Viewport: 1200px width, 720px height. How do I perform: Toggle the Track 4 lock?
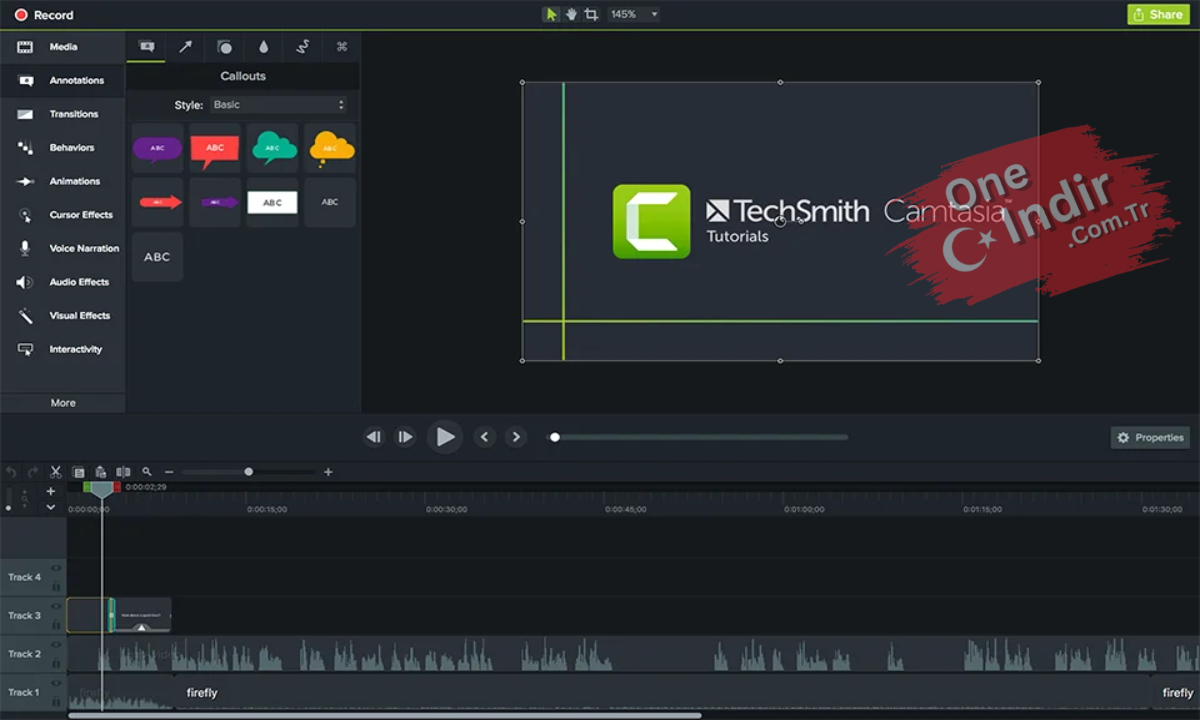click(x=56, y=587)
